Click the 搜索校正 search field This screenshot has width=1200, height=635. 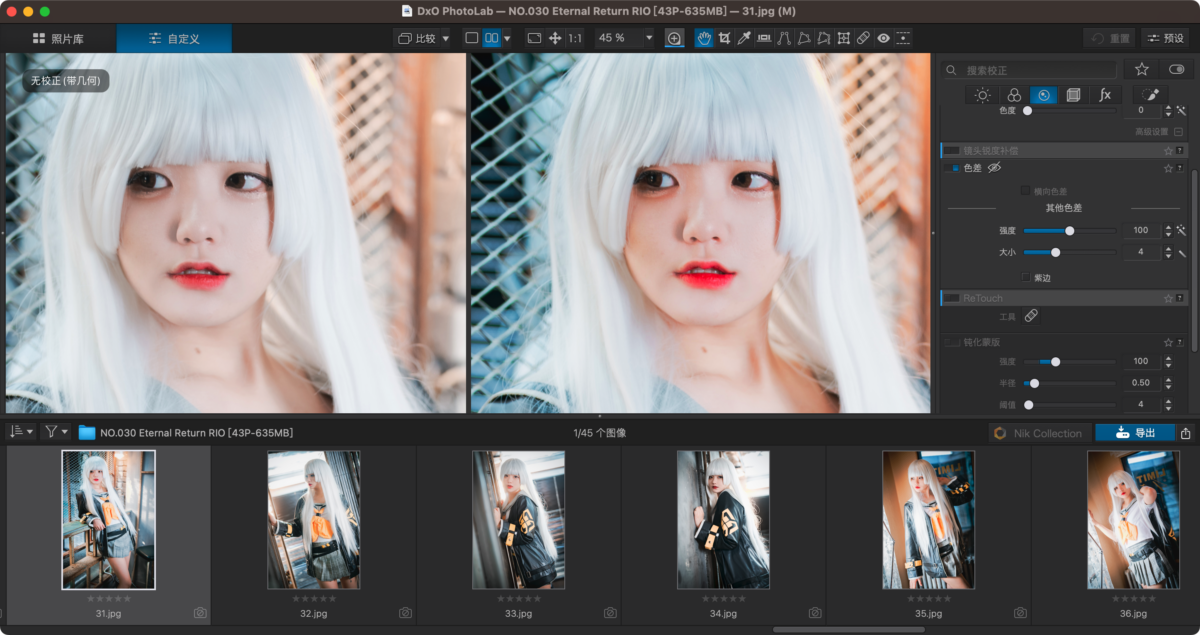pyautogui.click(x=1030, y=70)
